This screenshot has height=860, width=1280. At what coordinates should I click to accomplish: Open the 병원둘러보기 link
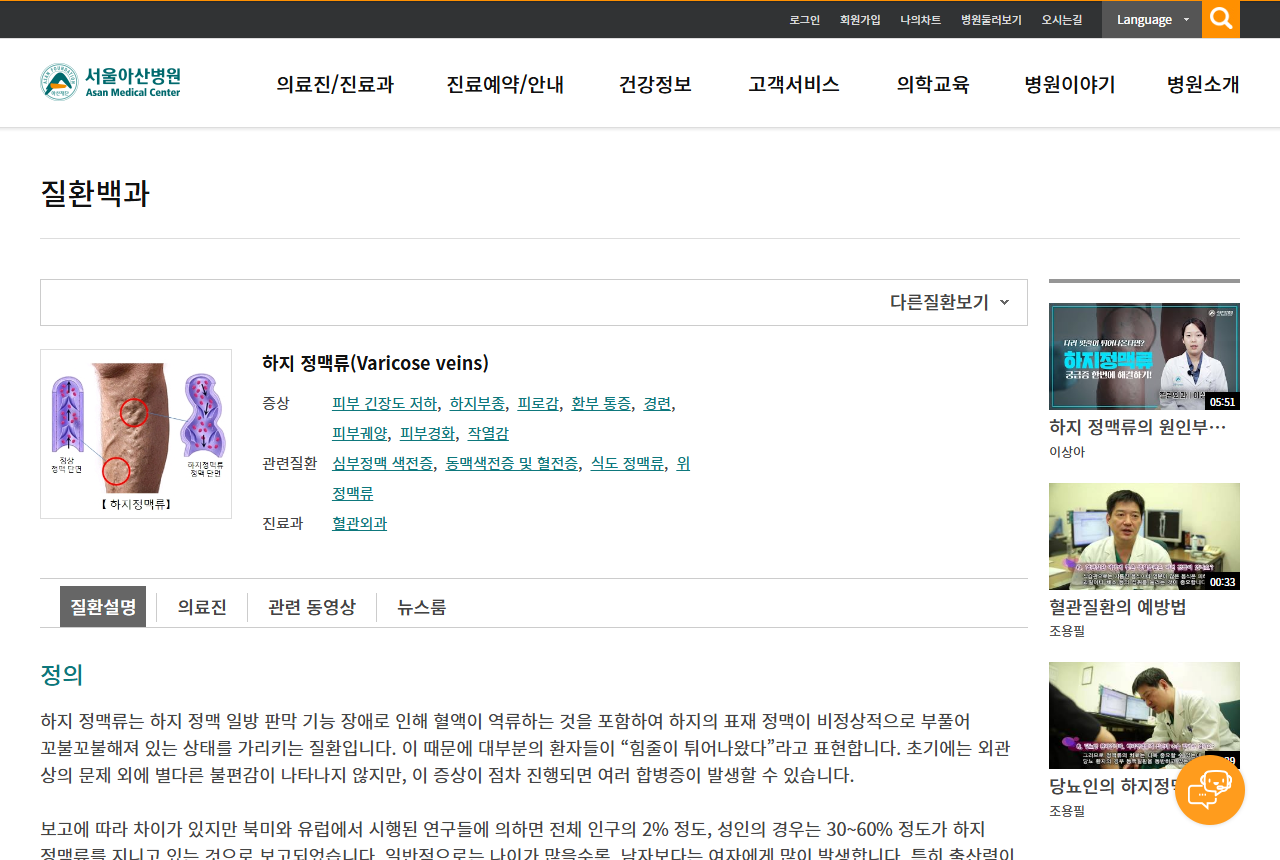point(991,20)
